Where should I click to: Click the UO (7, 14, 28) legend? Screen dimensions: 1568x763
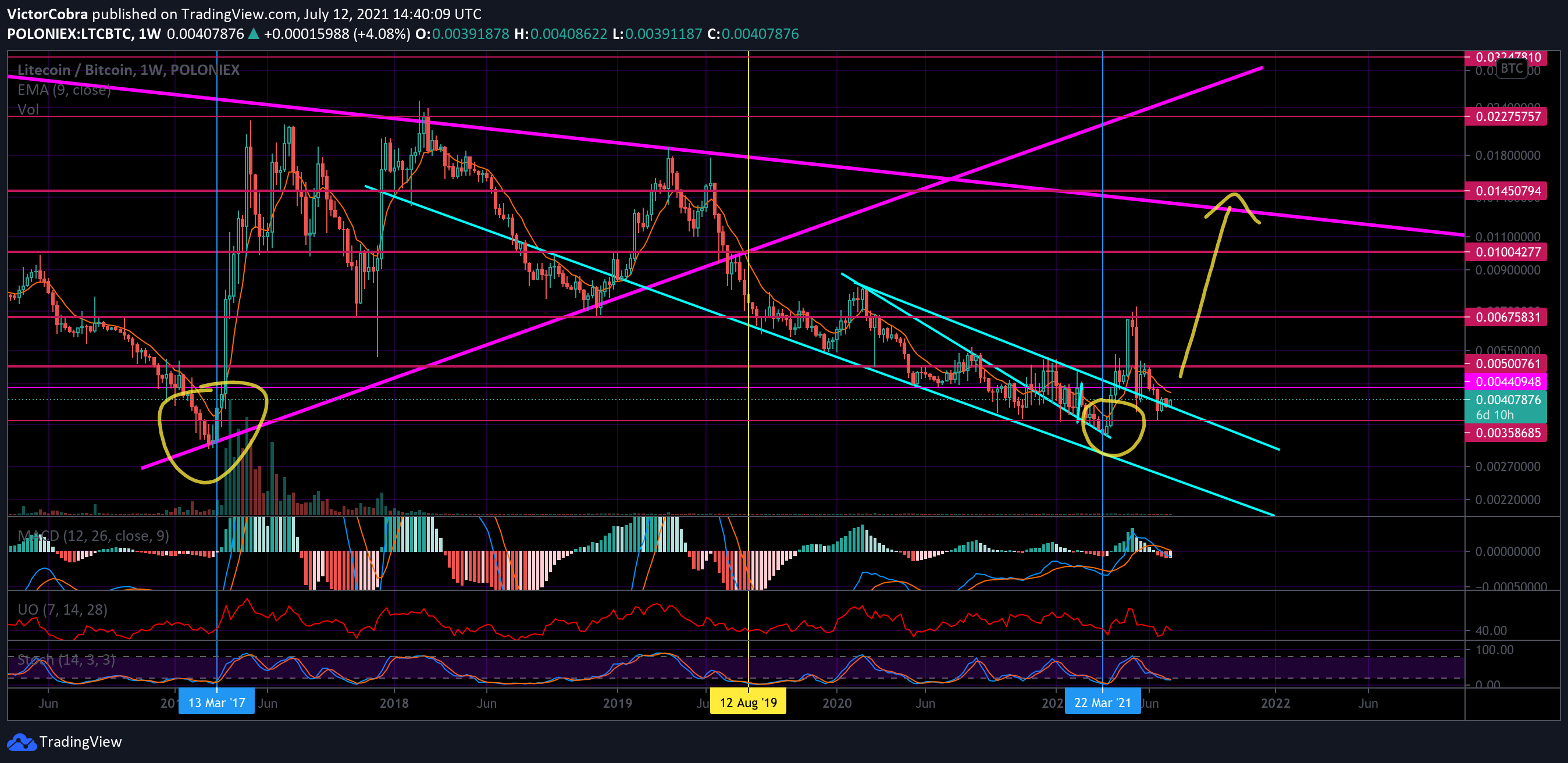coord(63,609)
